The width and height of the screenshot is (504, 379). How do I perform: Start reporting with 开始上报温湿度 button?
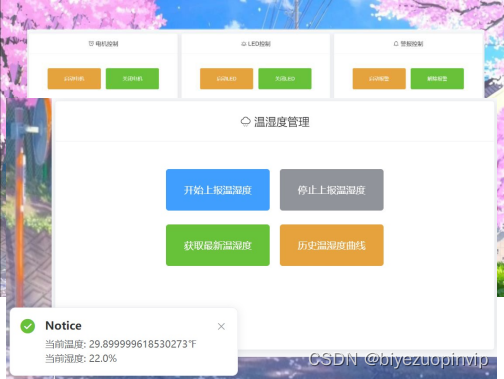pyautogui.click(x=218, y=190)
